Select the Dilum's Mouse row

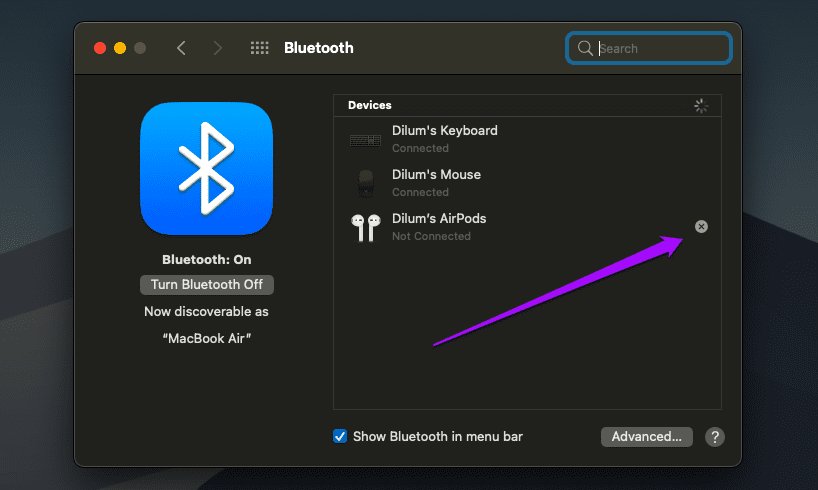point(527,183)
